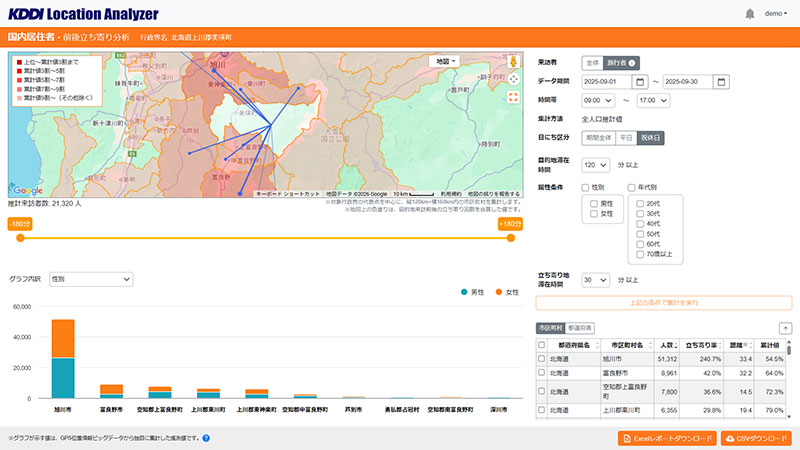Screen dimensions: 800x450
Task: Download the Excel report
Action: click(x=664, y=438)
